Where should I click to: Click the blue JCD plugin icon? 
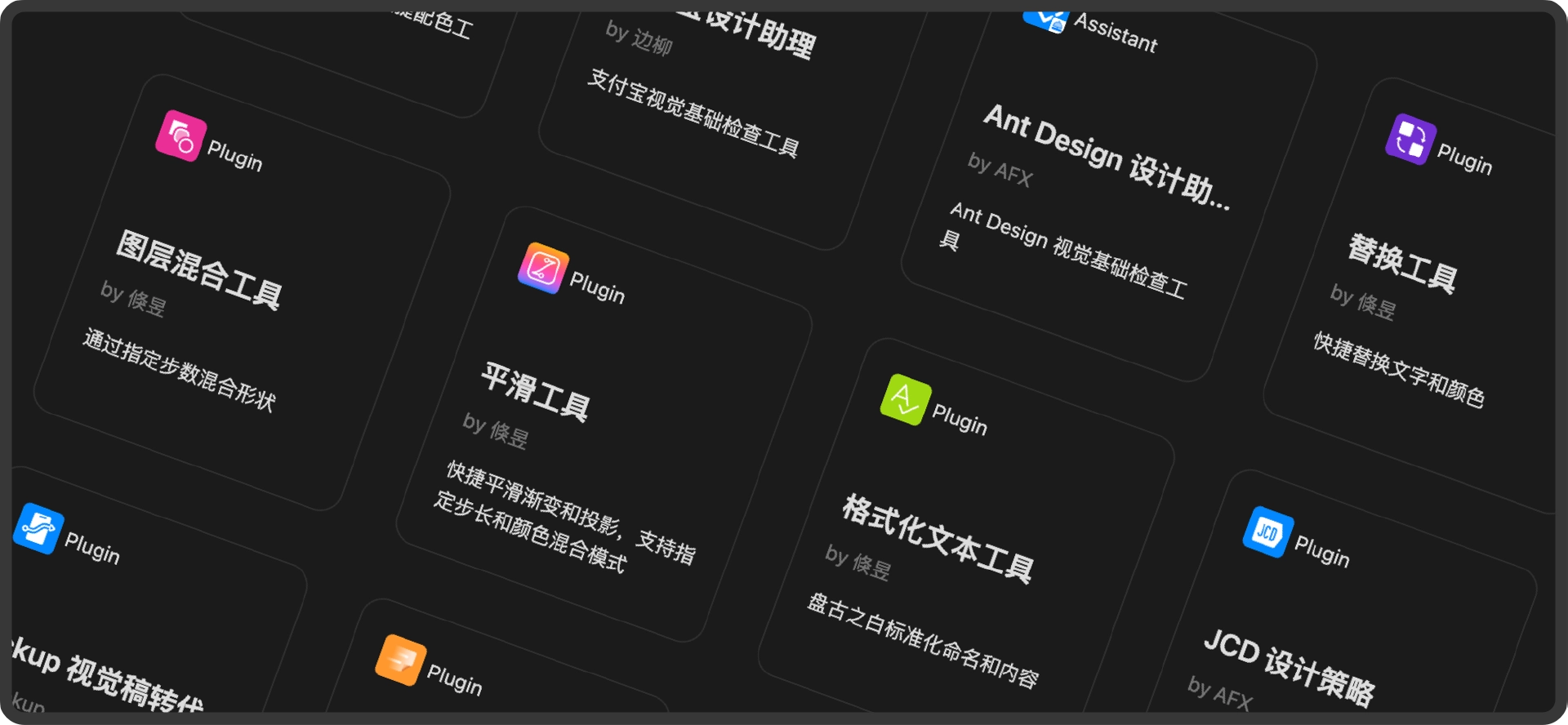click(x=1267, y=532)
